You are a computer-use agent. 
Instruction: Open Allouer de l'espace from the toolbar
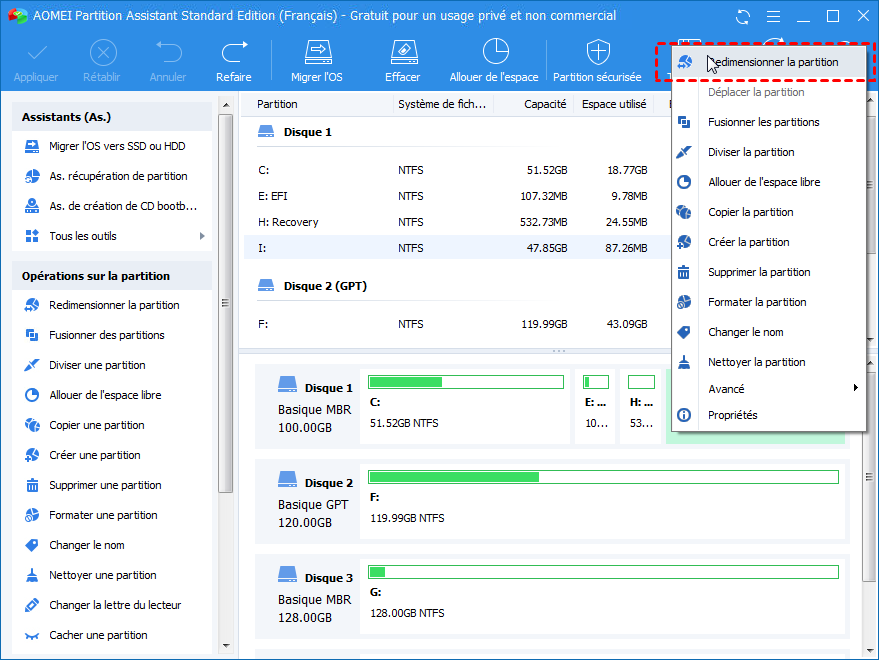pos(494,61)
